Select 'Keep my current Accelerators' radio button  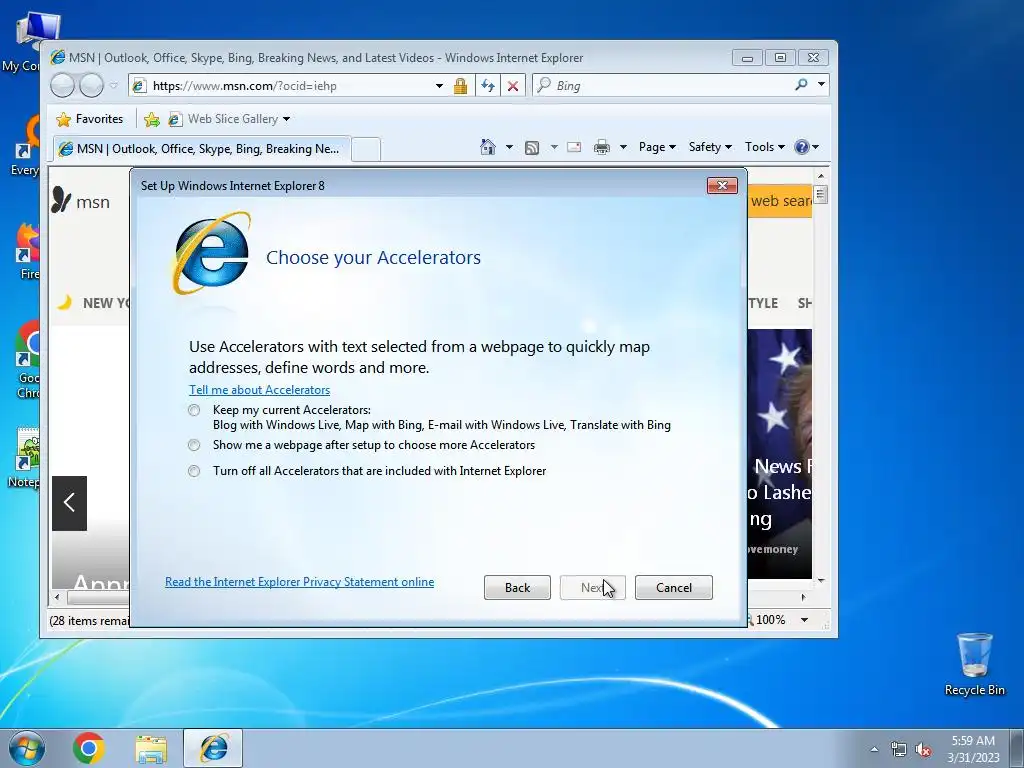194,410
